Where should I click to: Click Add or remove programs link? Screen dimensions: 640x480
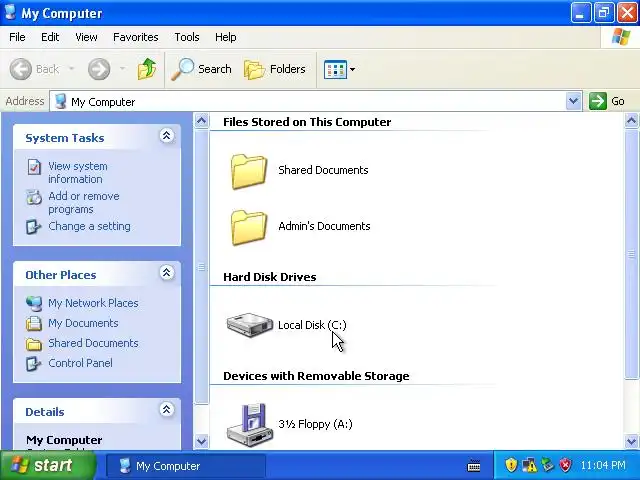[84, 202]
